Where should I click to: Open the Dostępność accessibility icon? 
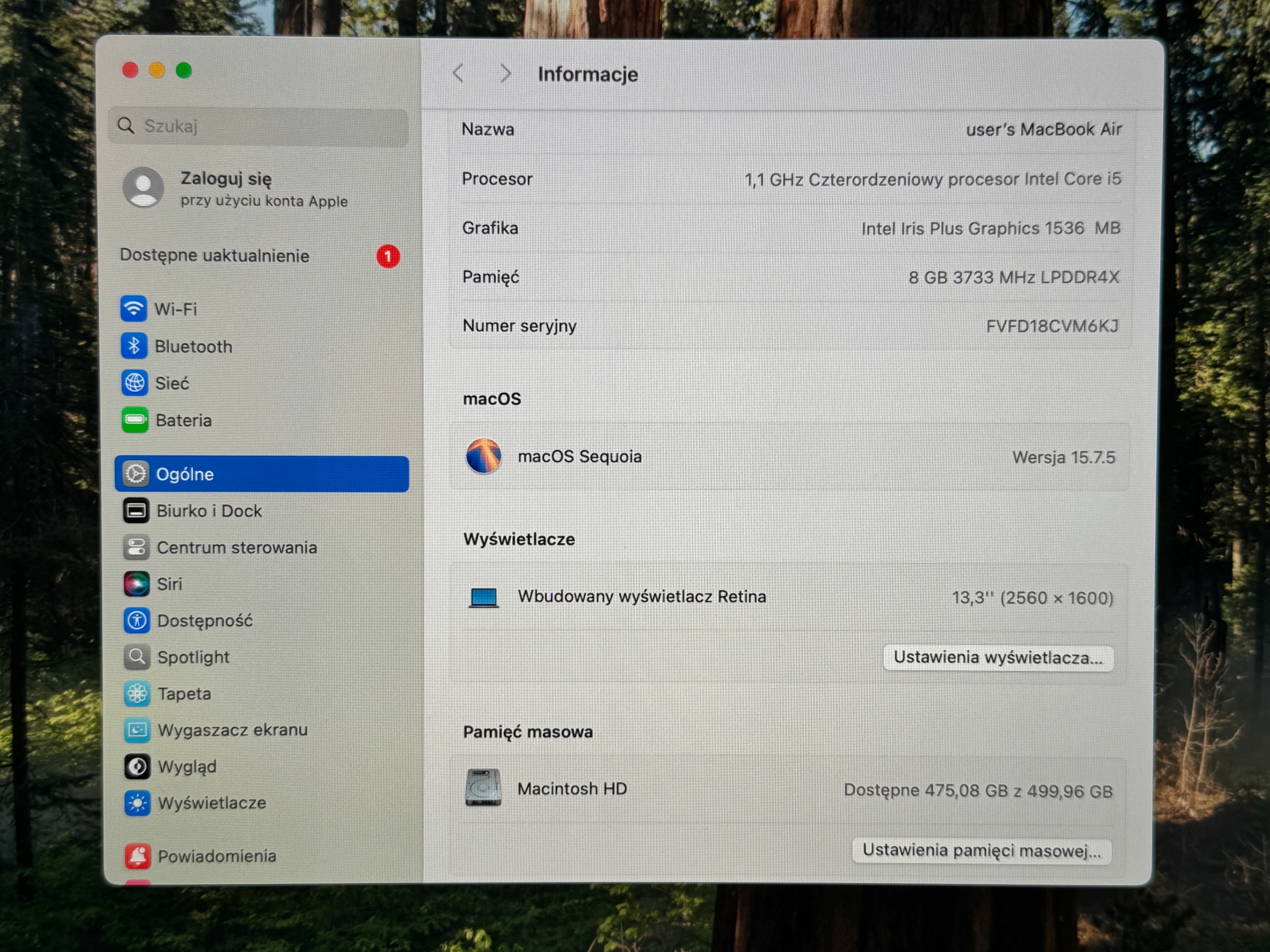[136, 620]
